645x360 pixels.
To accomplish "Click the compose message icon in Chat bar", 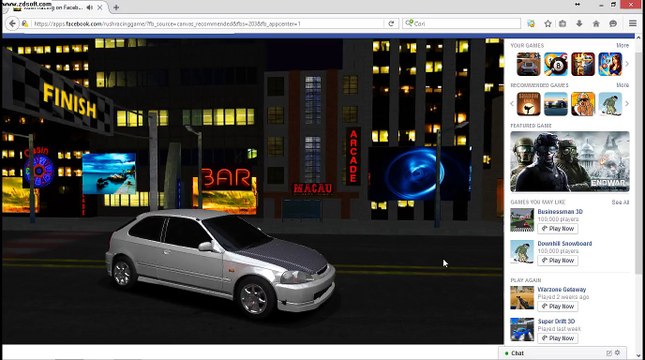I will coord(609,353).
